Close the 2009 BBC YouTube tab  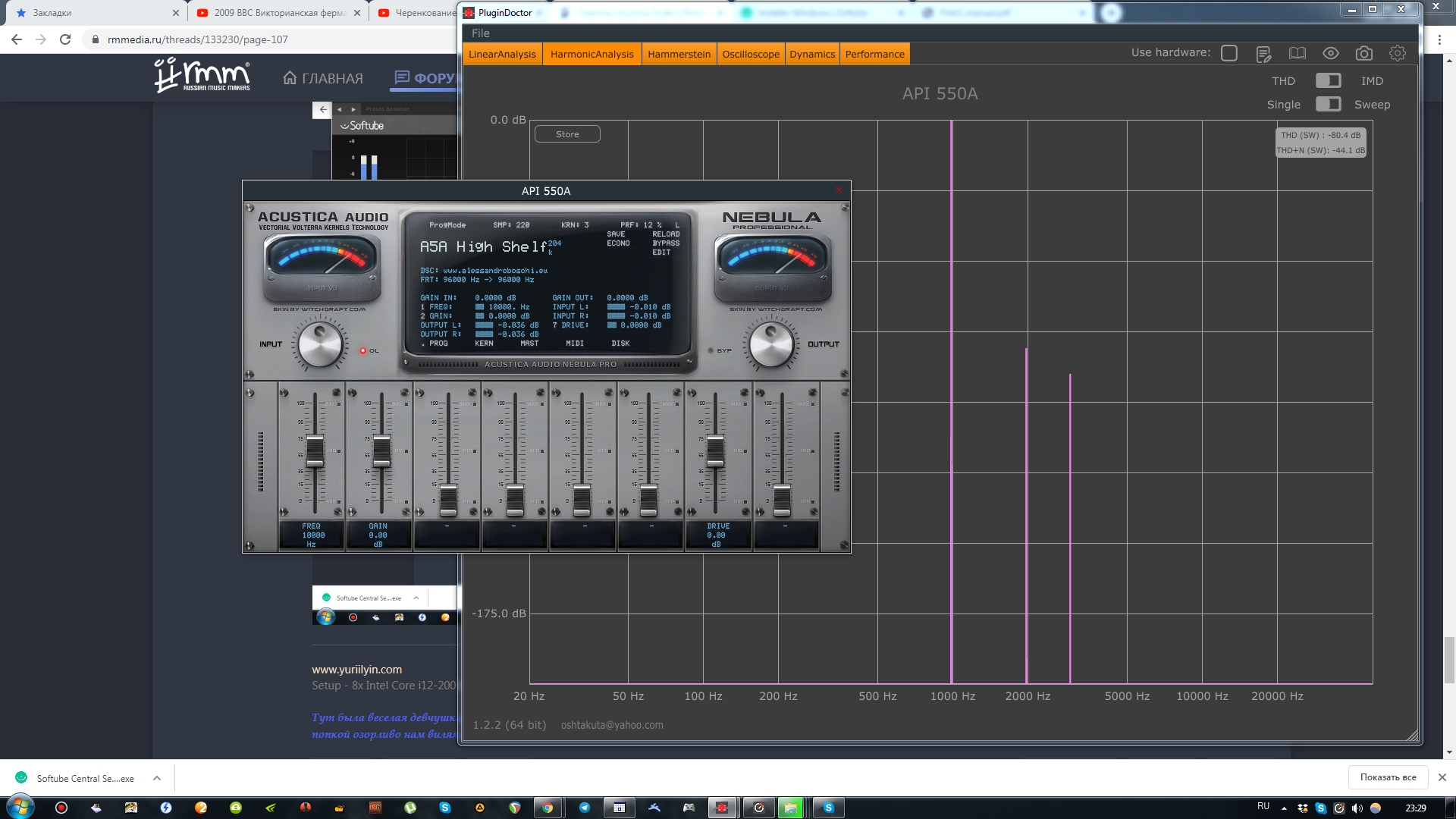pyautogui.click(x=356, y=13)
